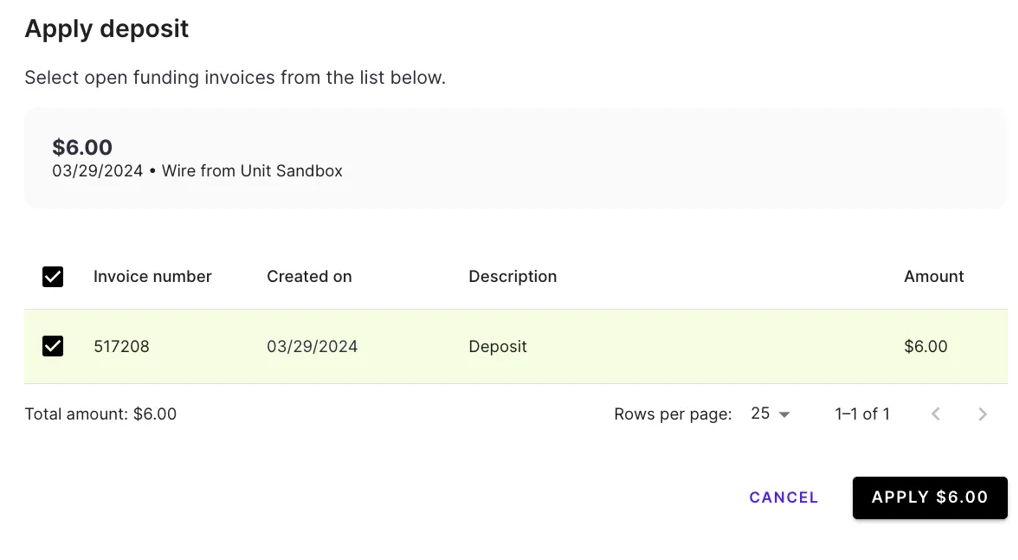This screenshot has height=560, width=1018.
Task: Open the rows per page dropdown
Action: (x=770, y=414)
